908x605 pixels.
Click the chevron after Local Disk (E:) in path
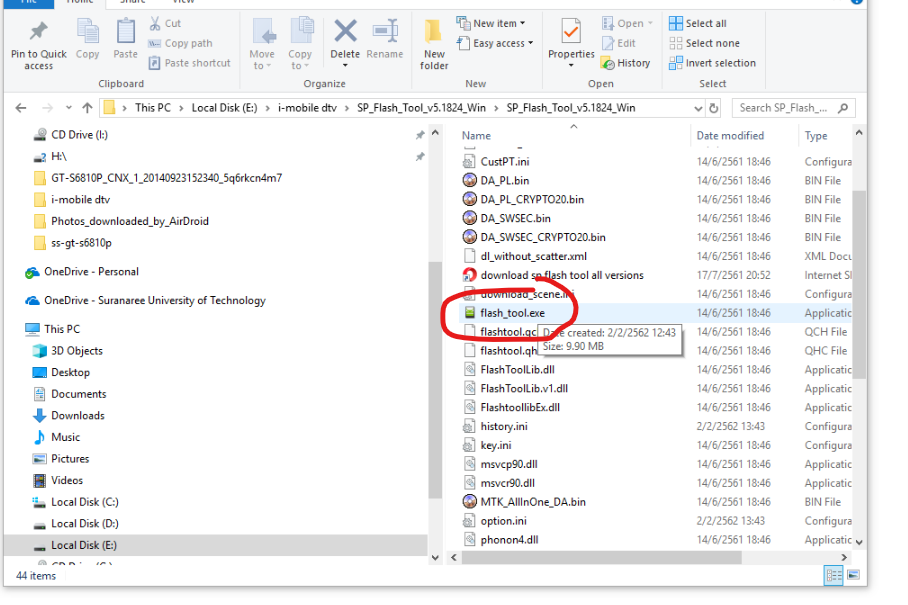coord(268,108)
